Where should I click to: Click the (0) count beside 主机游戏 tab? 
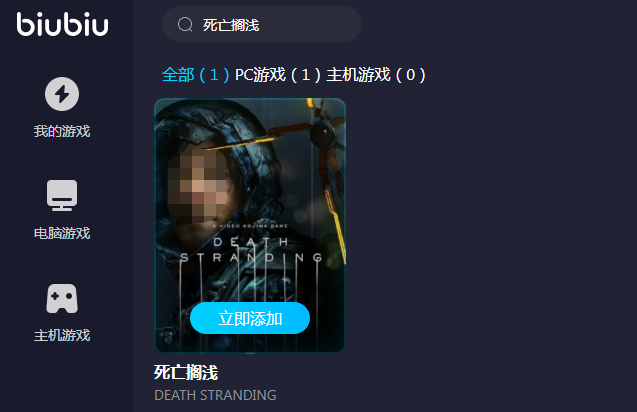410,75
